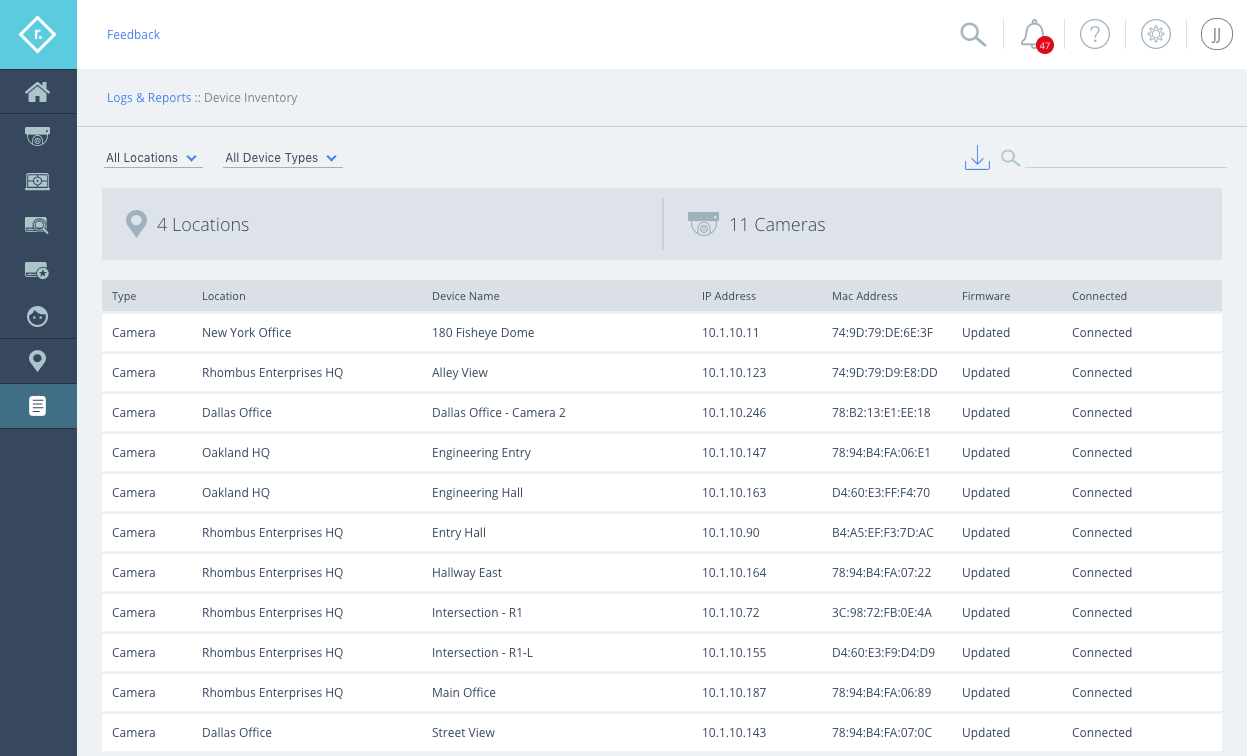Open the laptop target icon in the sidebar
The image size is (1259, 756).
coord(38,181)
